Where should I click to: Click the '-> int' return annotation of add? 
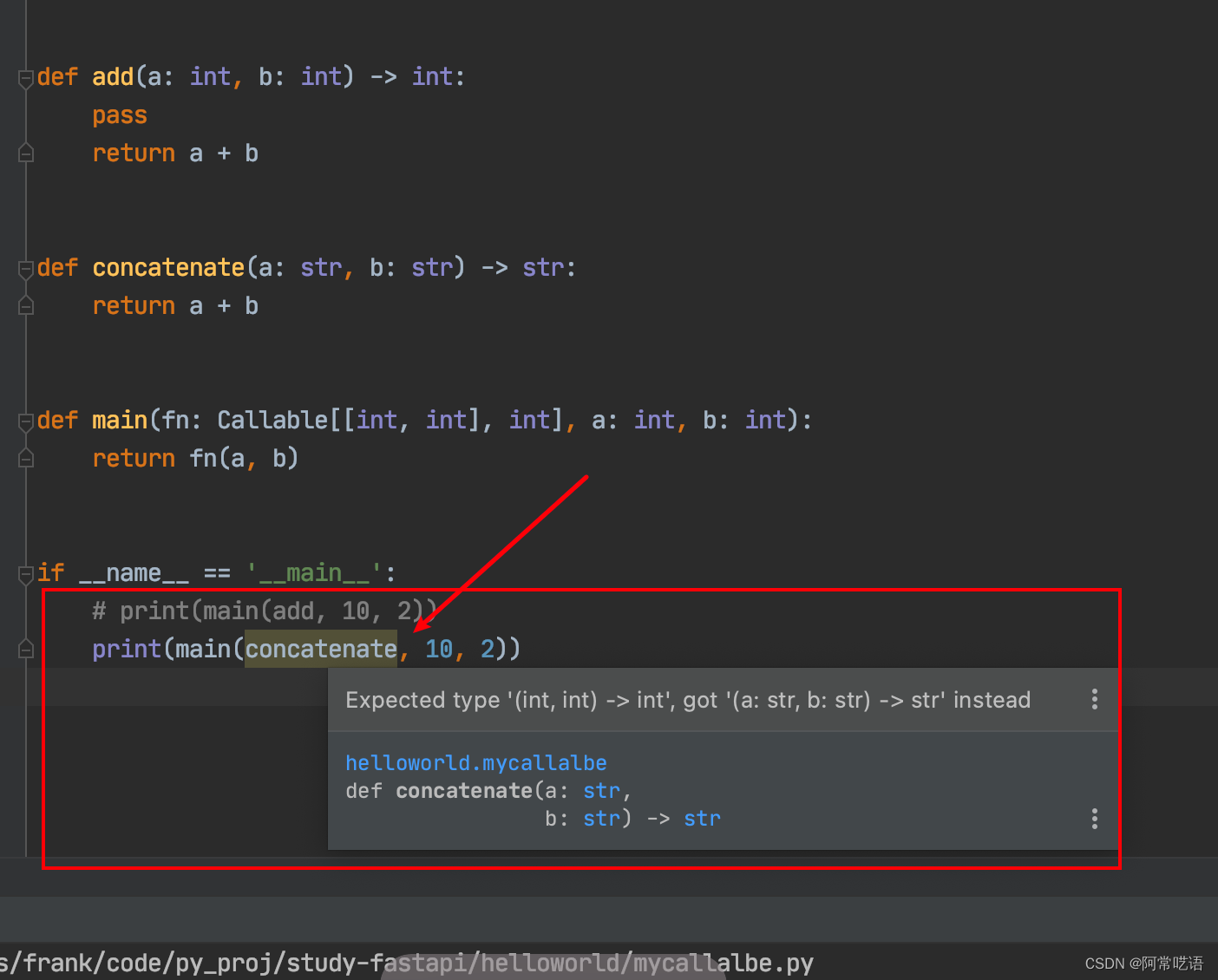pyautogui.click(x=411, y=76)
